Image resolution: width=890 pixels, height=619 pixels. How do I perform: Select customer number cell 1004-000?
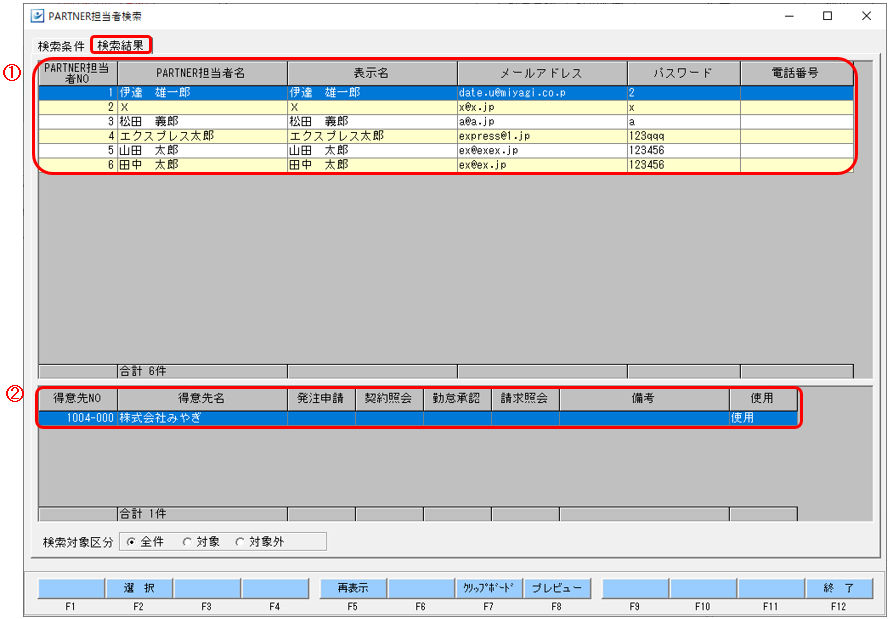[78, 418]
